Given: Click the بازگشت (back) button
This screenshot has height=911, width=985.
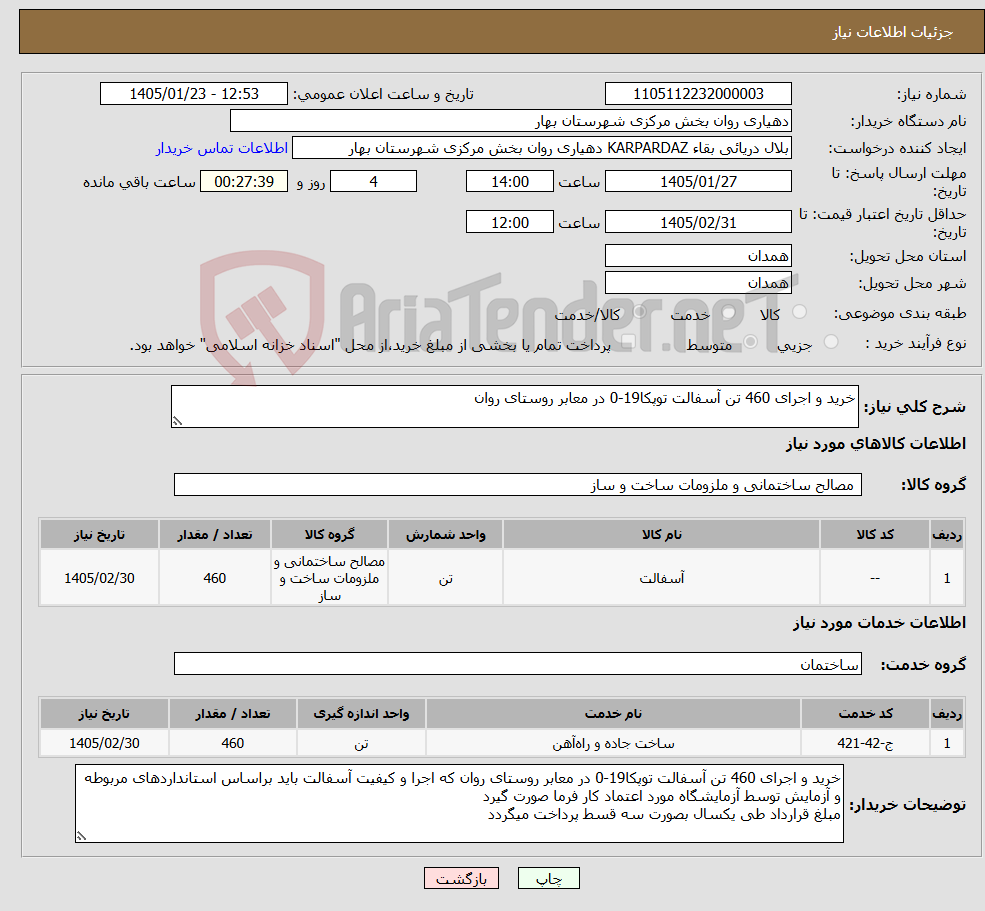Looking at the screenshot, I should tap(461, 878).
